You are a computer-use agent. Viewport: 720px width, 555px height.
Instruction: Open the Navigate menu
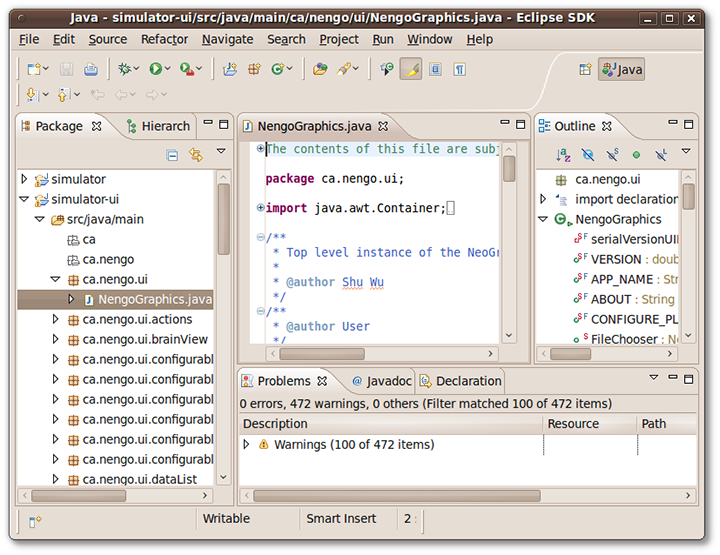227,39
